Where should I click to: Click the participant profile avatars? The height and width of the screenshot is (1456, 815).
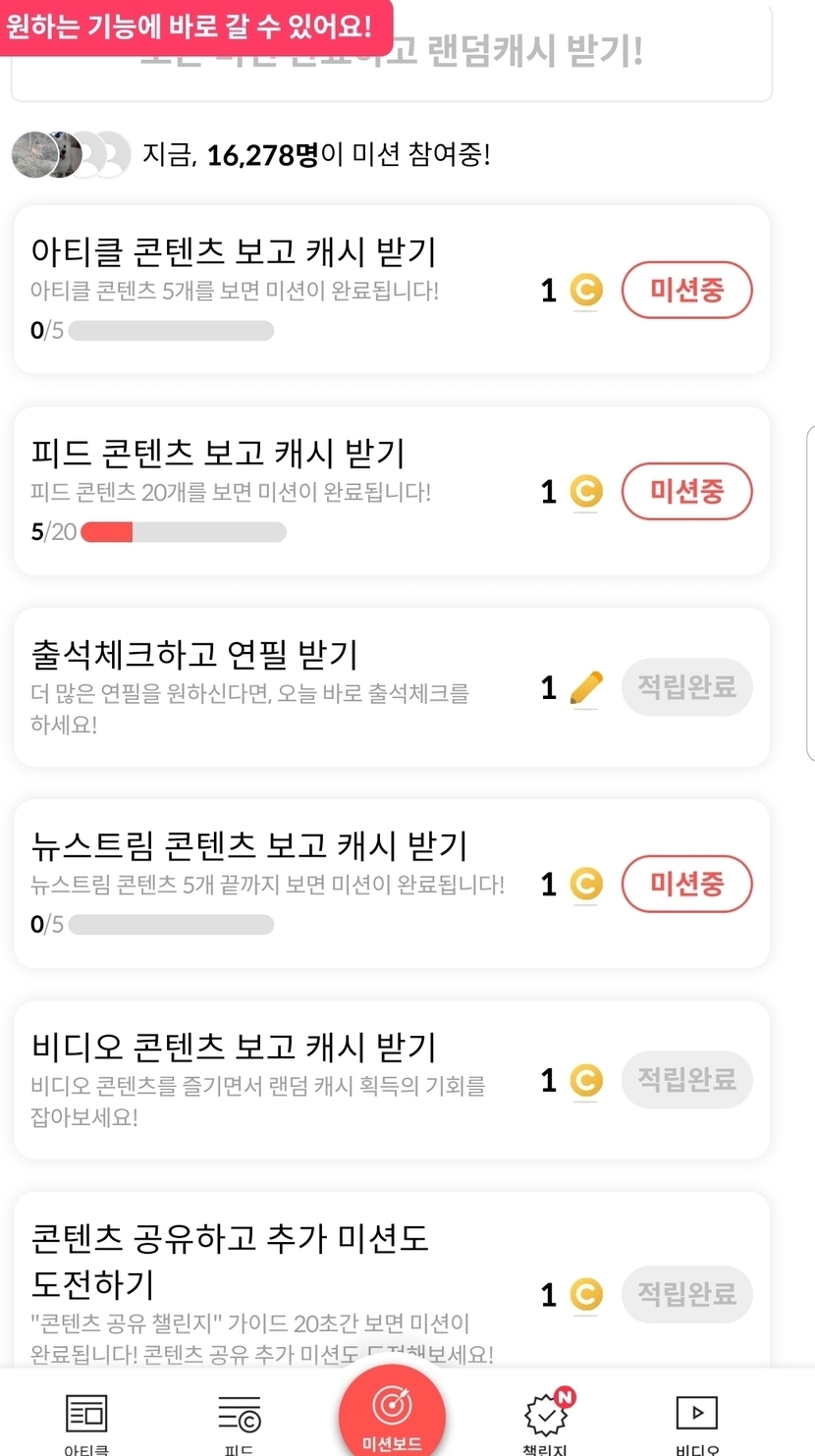pyautogui.click(x=71, y=154)
